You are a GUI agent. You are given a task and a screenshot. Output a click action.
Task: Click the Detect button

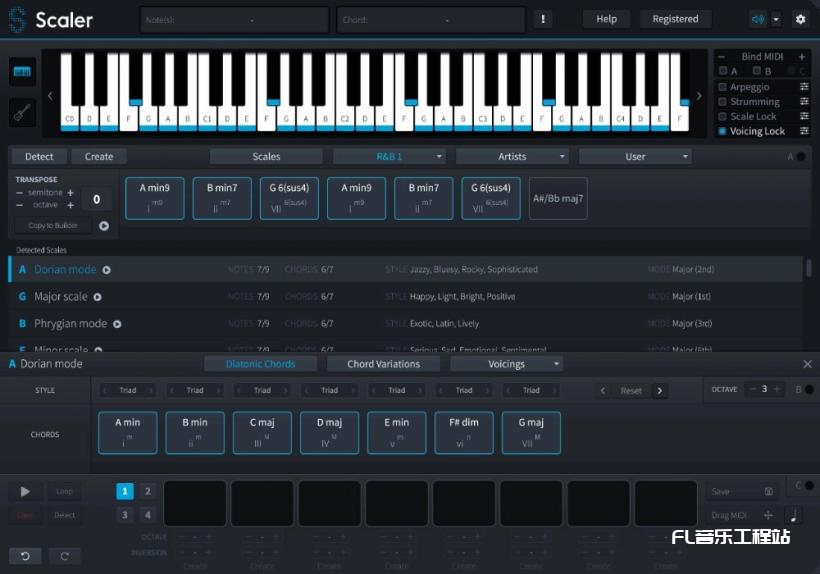[39, 157]
